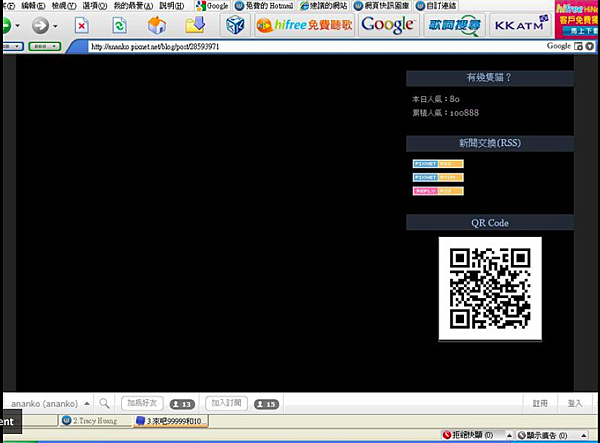Click the QR Code sidebar header
This screenshot has width=600, height=443.
pyautogui.click(x=489, y=223)
